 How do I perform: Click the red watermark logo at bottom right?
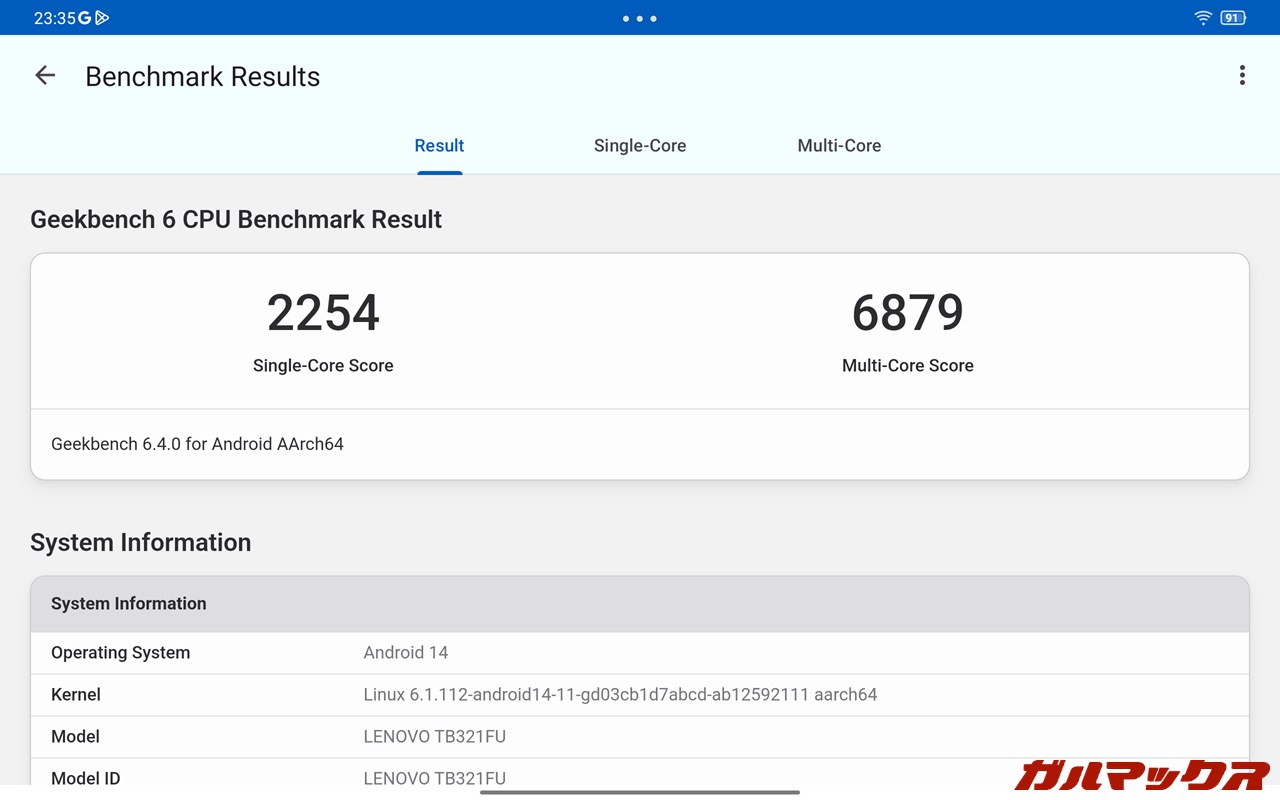(1141, 774)
